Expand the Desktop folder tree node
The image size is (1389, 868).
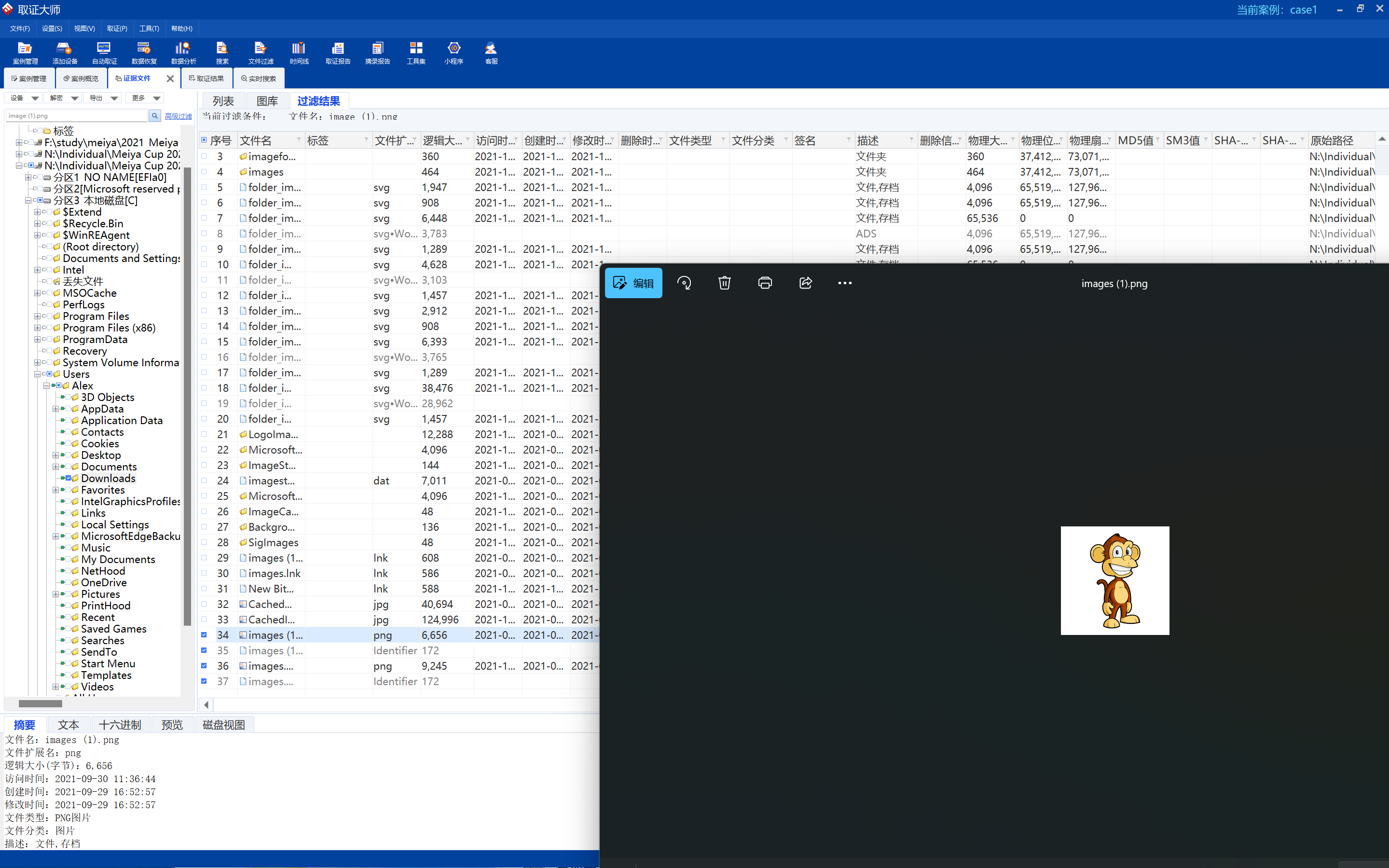[55, 455]
